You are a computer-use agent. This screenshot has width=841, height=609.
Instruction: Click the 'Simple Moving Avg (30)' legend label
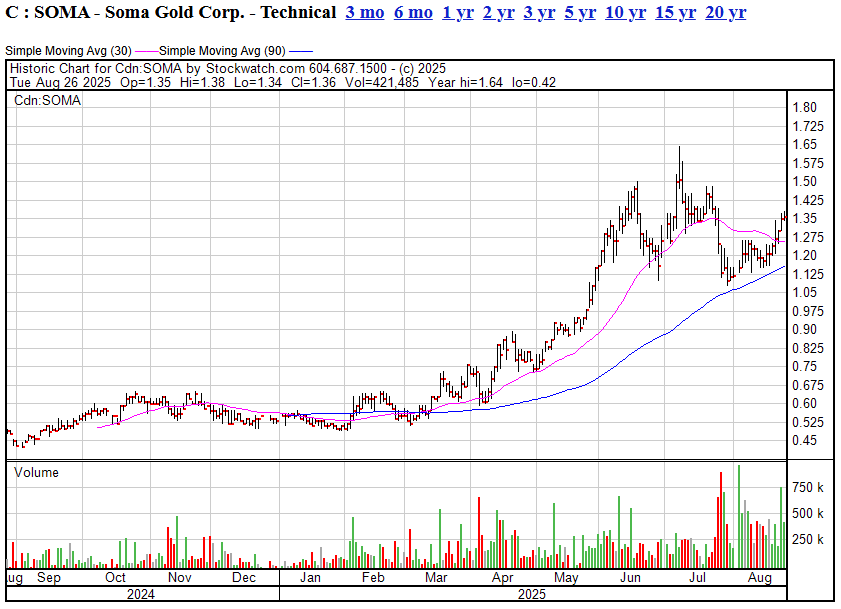point(68,51)
